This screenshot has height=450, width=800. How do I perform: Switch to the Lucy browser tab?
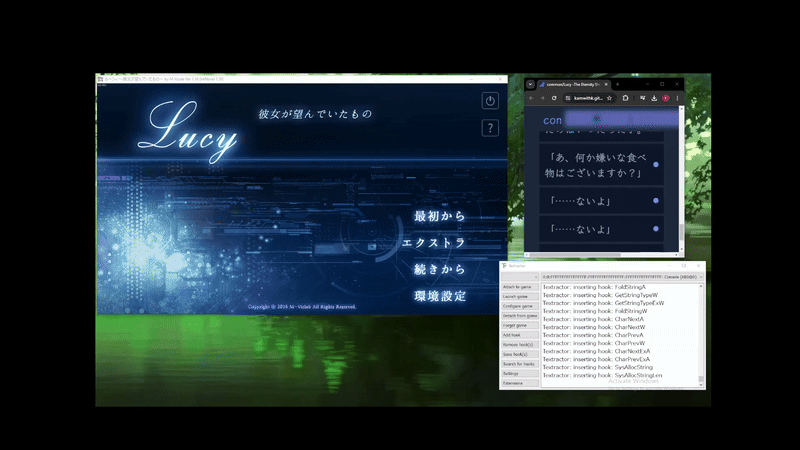click(571, 84)
